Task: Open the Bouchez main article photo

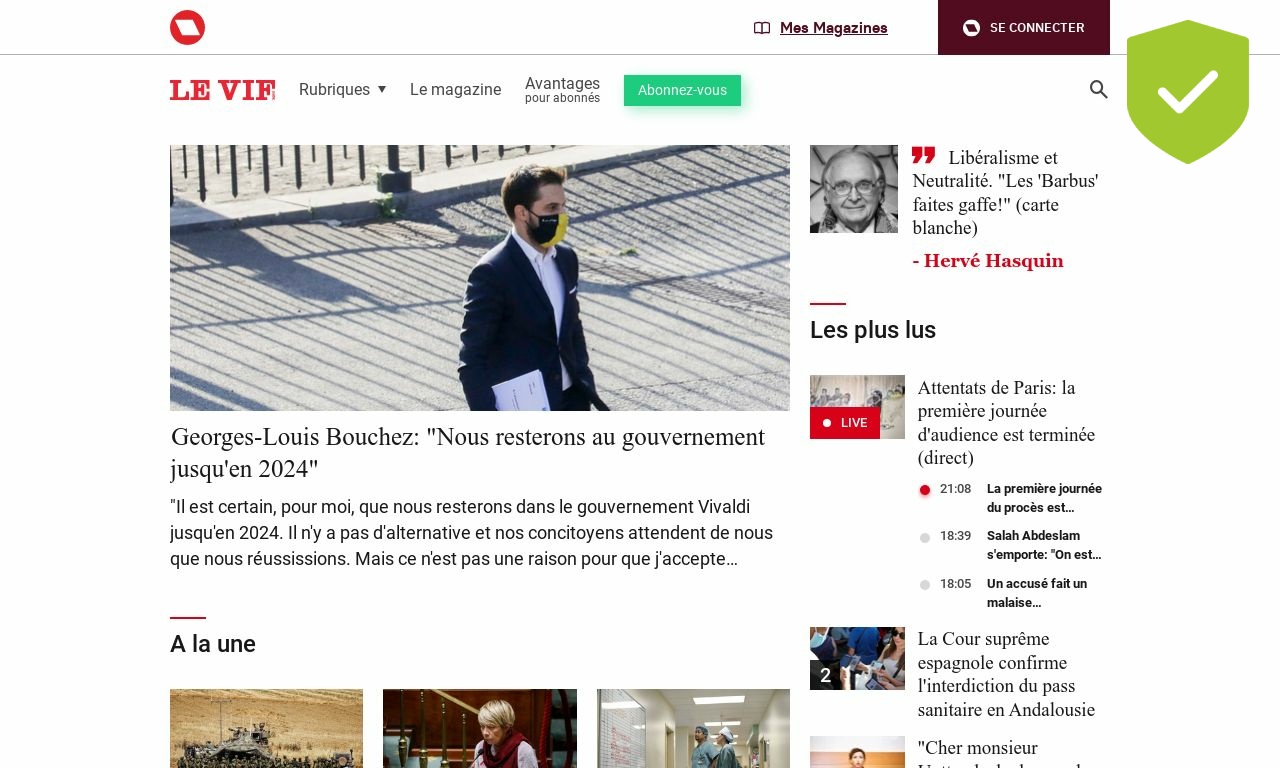Action: point(480,278)
